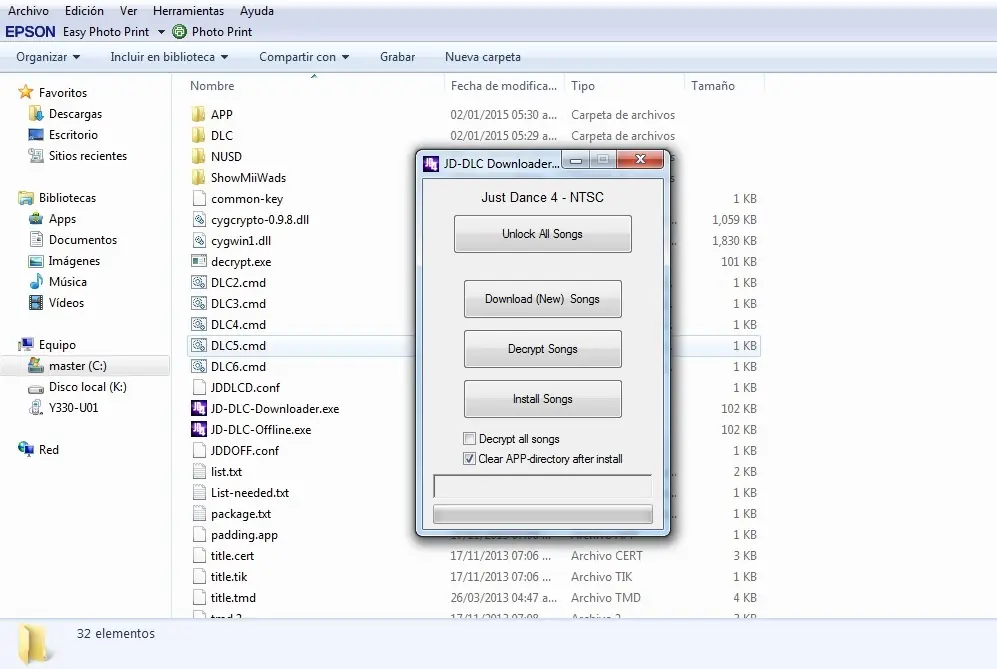Open the Compartir con dropdown
The image size is (997, 669).
point(304,57)
